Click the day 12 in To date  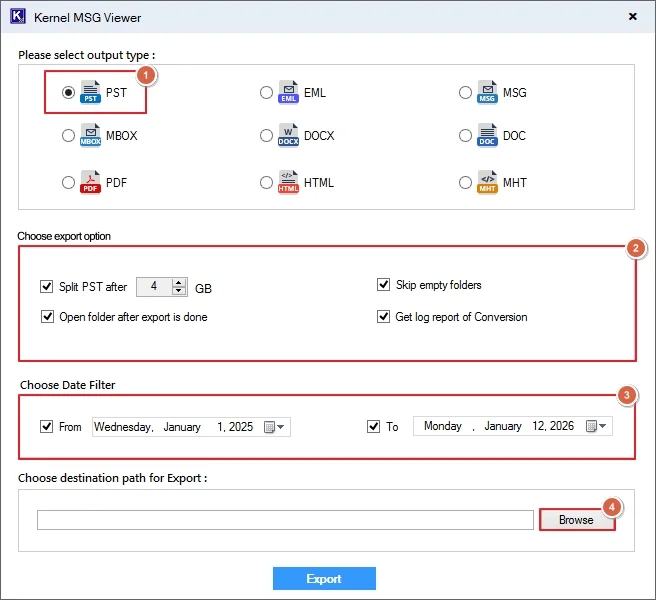coord(538,426)
